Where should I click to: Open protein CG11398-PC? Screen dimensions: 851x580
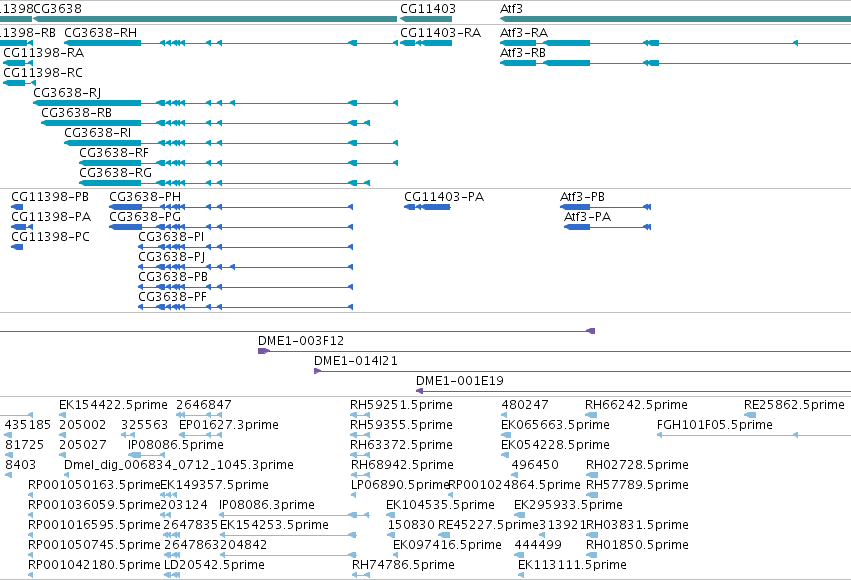(50, 237)
